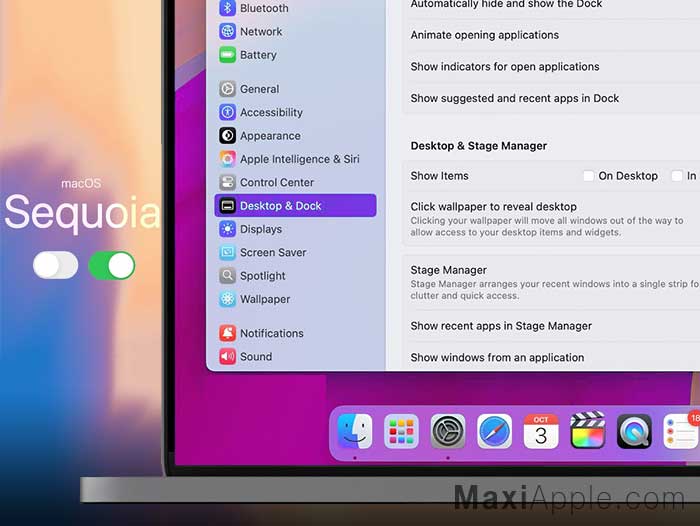The image size is (700, 526).
Task: Launch Final Cut Pro from Dock
Action: [588, 430]
